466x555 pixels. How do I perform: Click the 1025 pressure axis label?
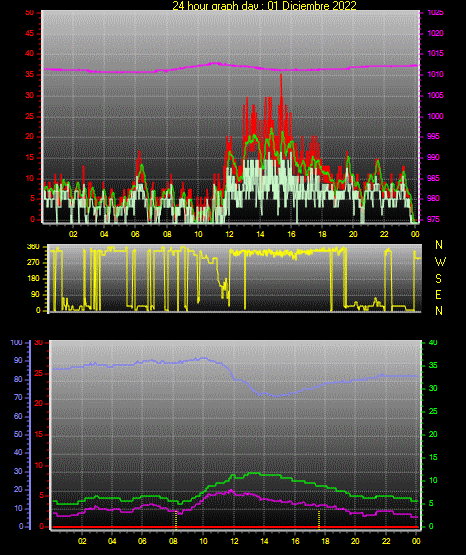click(436, 12)
